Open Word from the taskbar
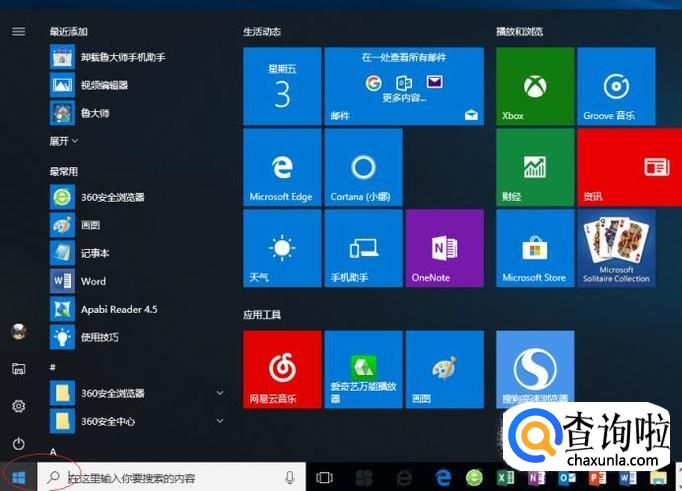This screenshot has width=682, height=491. pyautogui.click(x=628, y=478)
